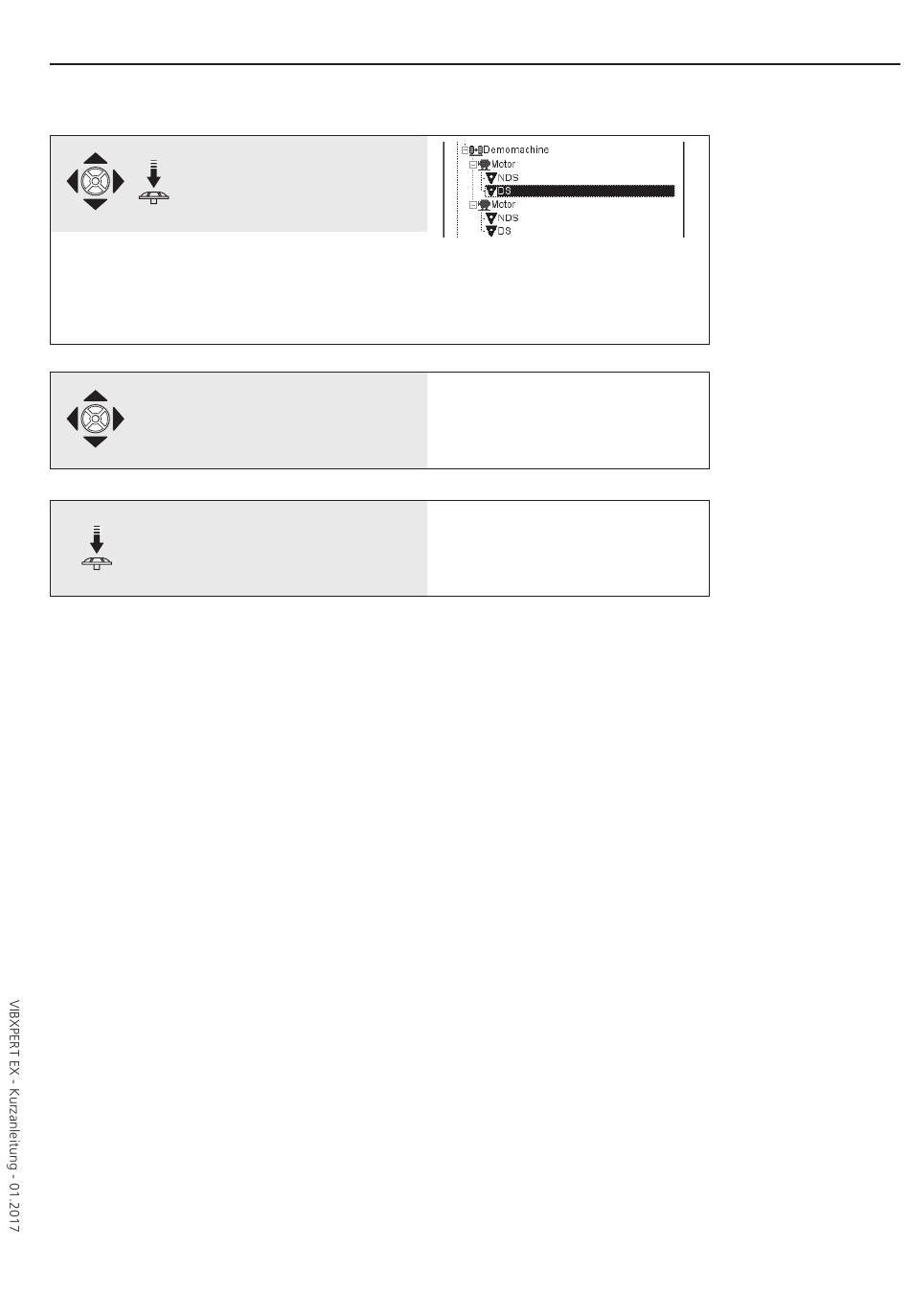Click the left arrow of the middle panel joystick
Image resolution: width=910 pixels, height=1316 pixels.
point(72,419)
